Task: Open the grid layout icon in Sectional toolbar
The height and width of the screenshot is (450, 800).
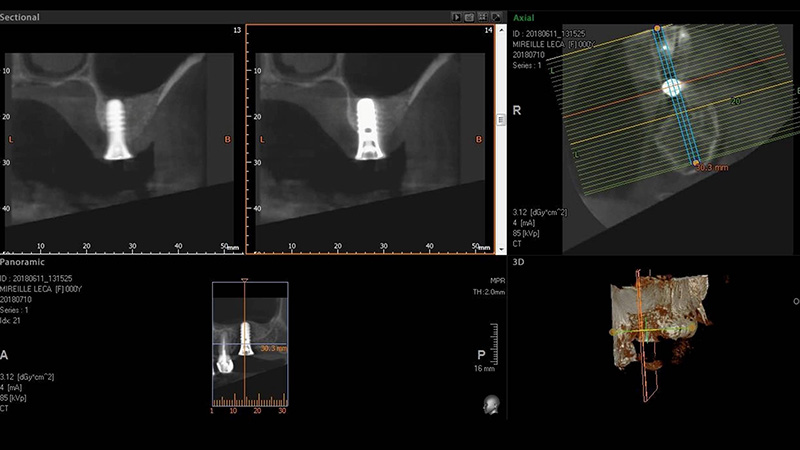Action: pos(482,17)
